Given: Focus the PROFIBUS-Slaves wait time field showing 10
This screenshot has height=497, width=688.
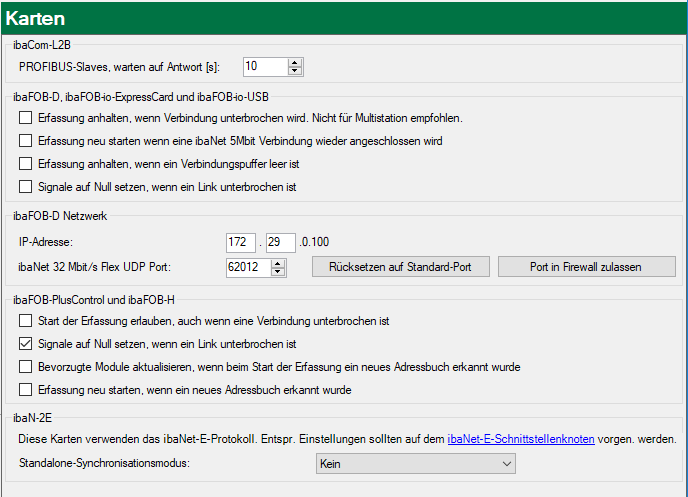Looking at the screenshot, I should [x=266, y=67].
